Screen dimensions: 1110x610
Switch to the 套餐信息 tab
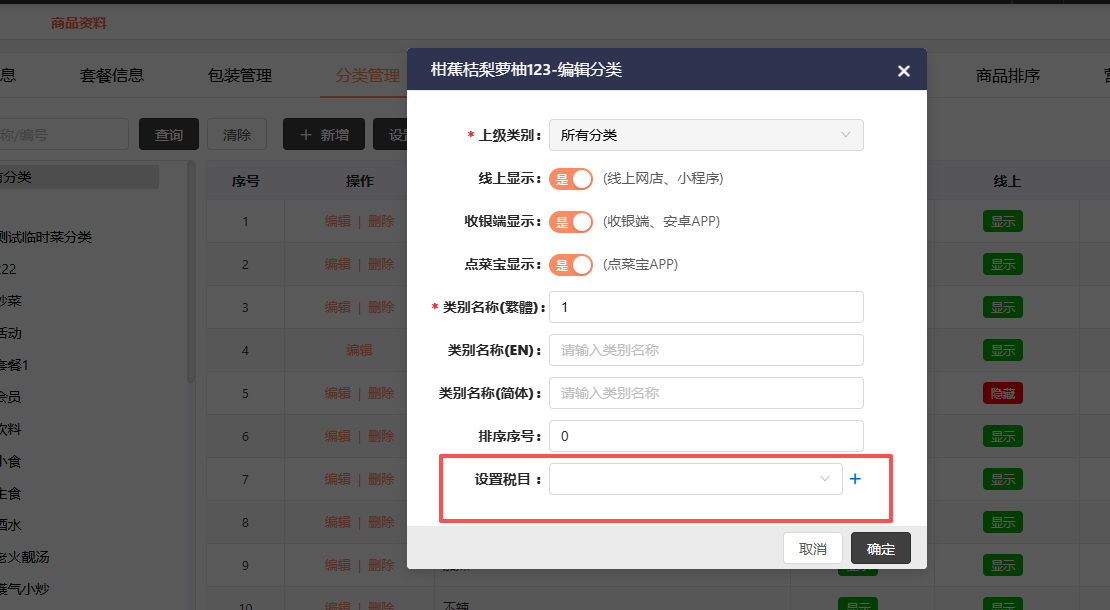coord(111,75)
